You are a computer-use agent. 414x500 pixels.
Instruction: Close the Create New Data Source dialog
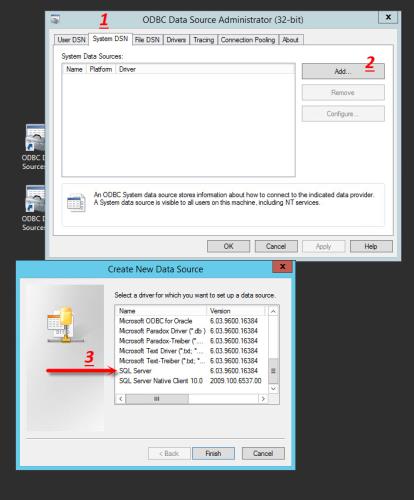pos(282,267)
